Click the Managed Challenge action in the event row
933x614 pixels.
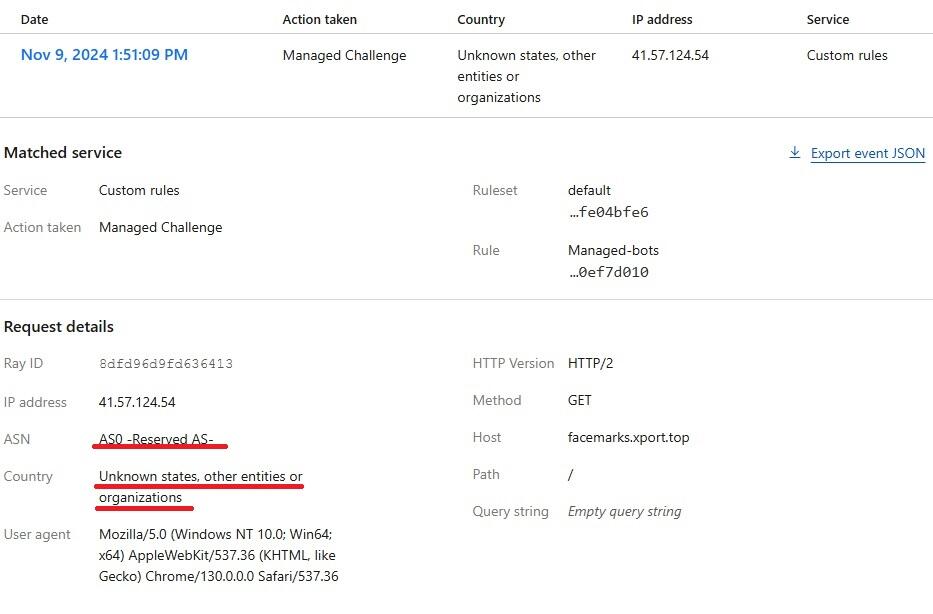[345, 55]
